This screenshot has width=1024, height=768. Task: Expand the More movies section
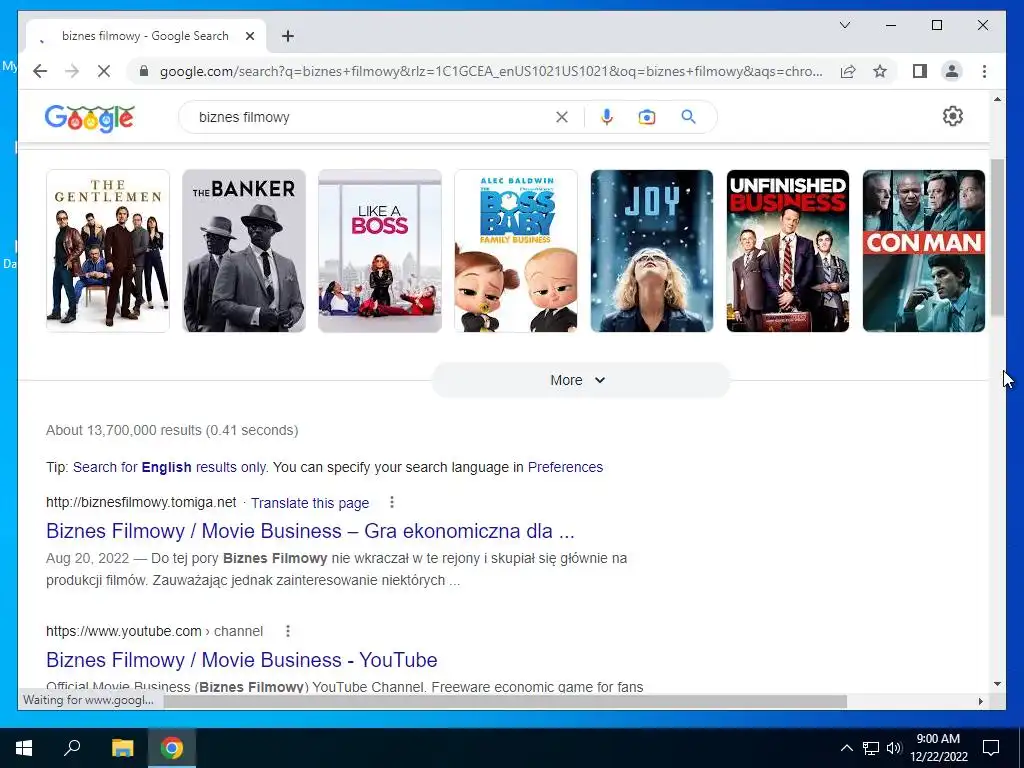pyautogui.click(x=580, y=380)
